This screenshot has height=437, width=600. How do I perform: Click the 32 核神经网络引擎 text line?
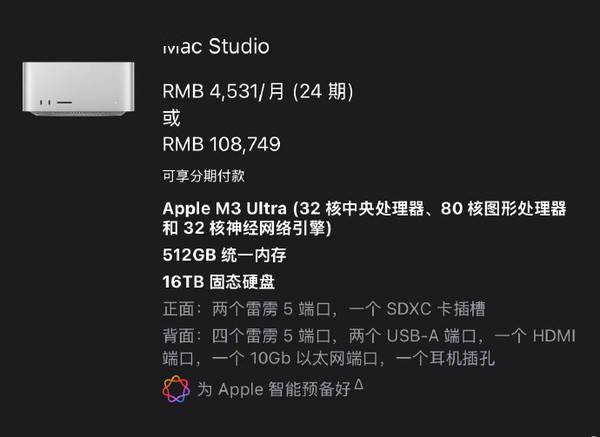coord(247,228)
